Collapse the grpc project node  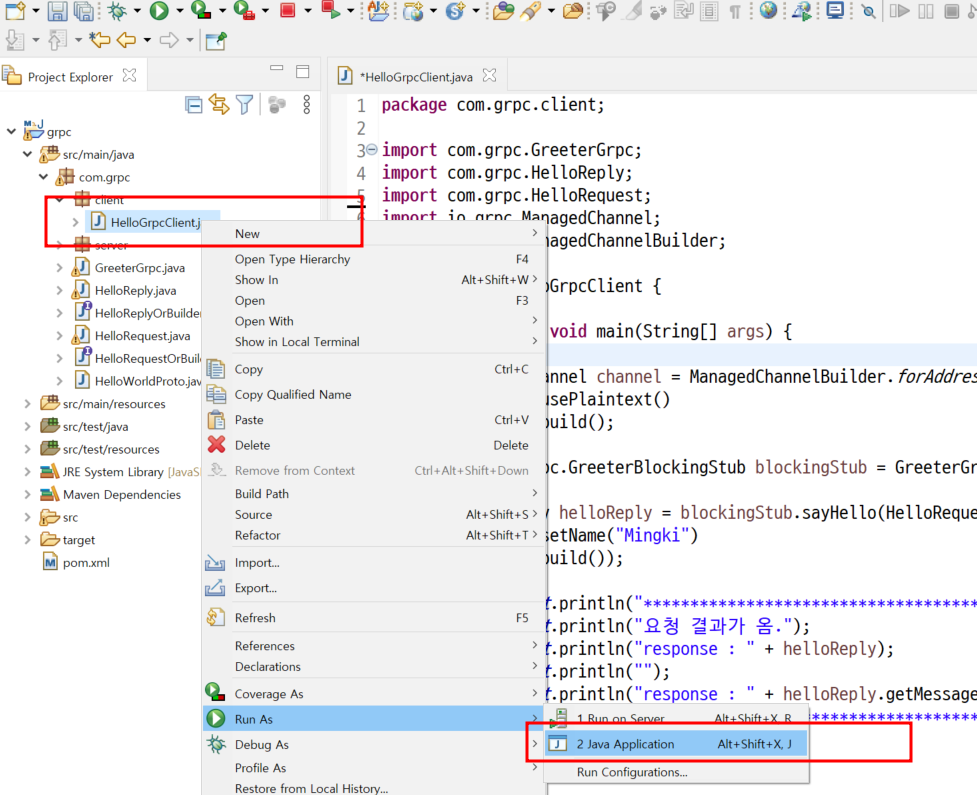(x=11, y=131)
